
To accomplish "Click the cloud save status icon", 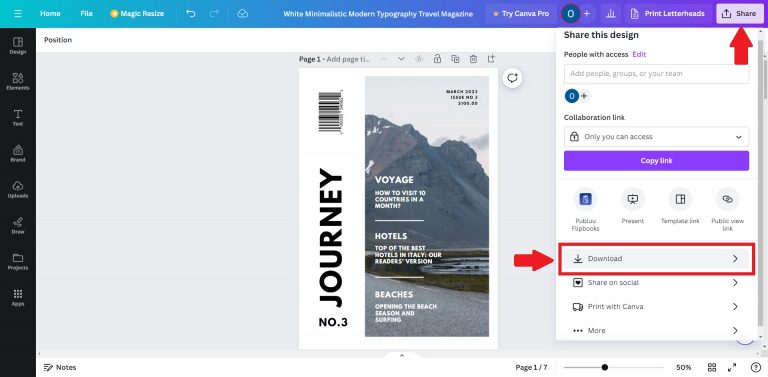I will [x=242, y=14].
